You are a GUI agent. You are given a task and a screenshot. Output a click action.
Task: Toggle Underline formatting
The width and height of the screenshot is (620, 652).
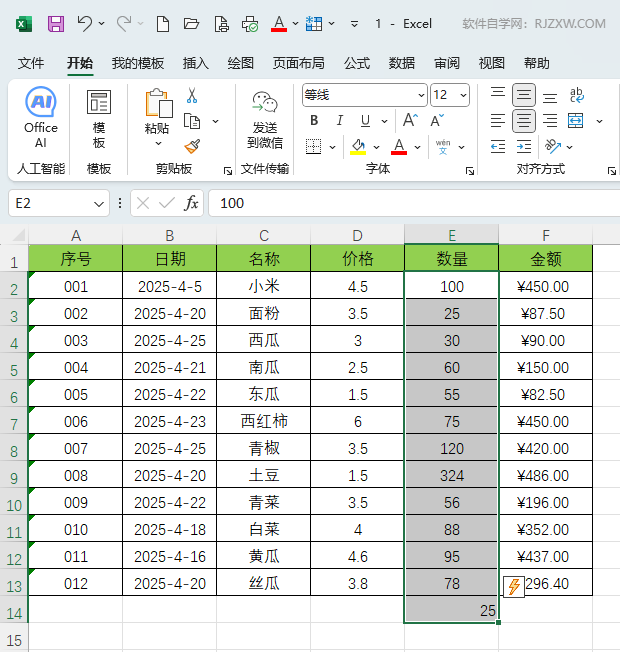coord(365,121)
